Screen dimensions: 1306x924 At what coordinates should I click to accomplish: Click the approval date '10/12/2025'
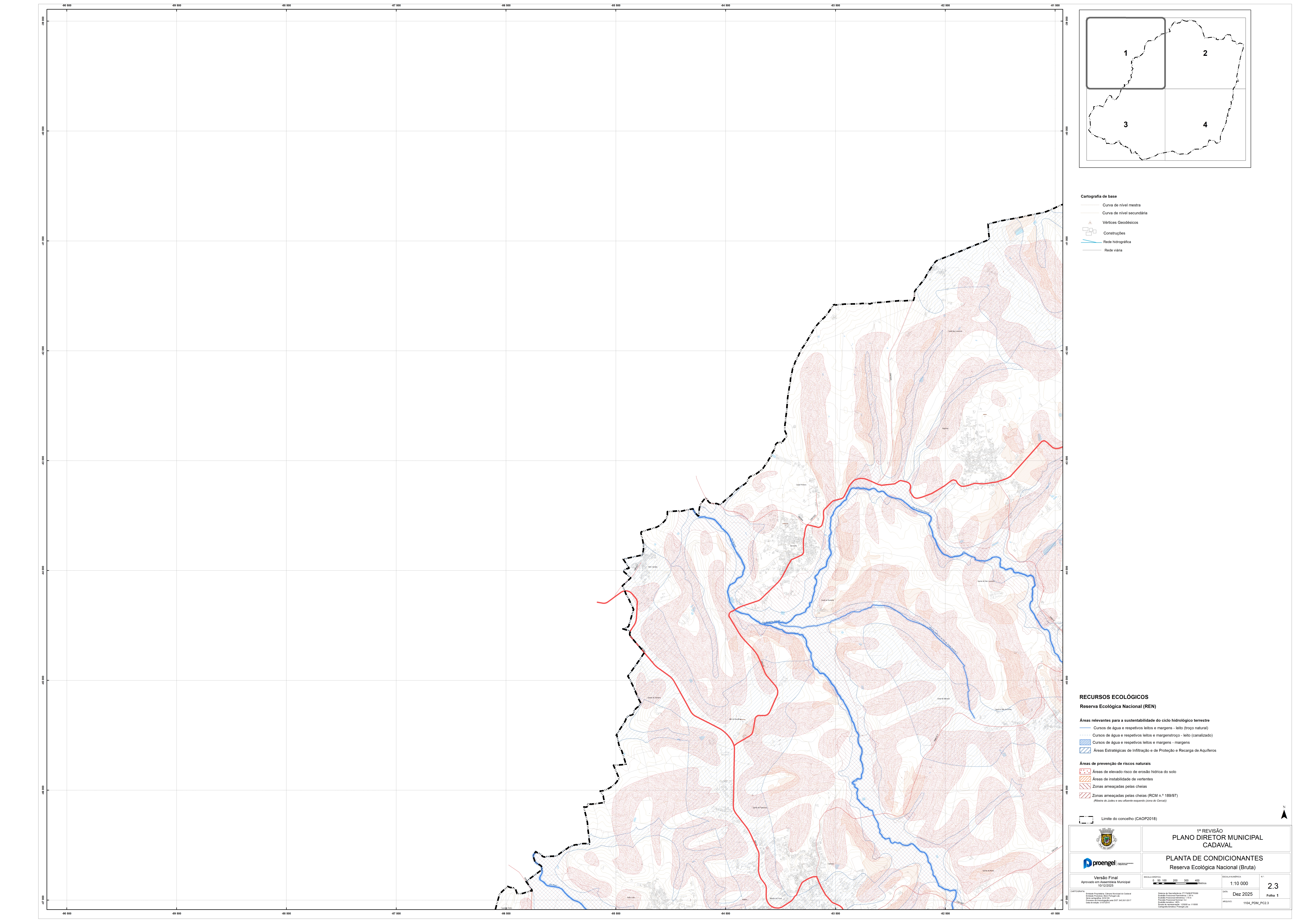tap(1106, 886)
